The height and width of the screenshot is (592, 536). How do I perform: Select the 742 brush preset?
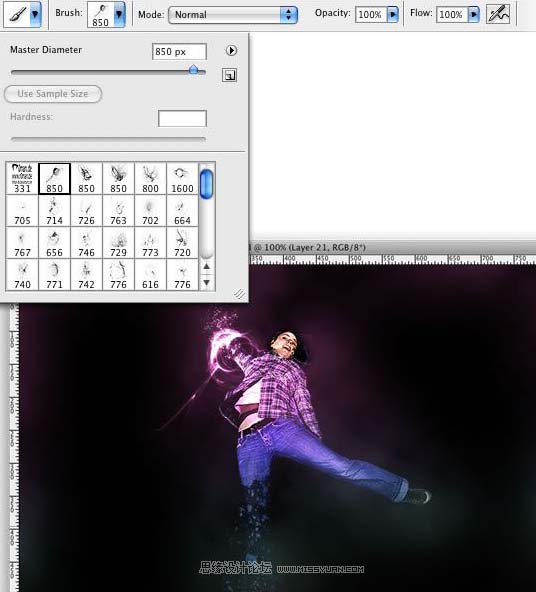[86, 275]
